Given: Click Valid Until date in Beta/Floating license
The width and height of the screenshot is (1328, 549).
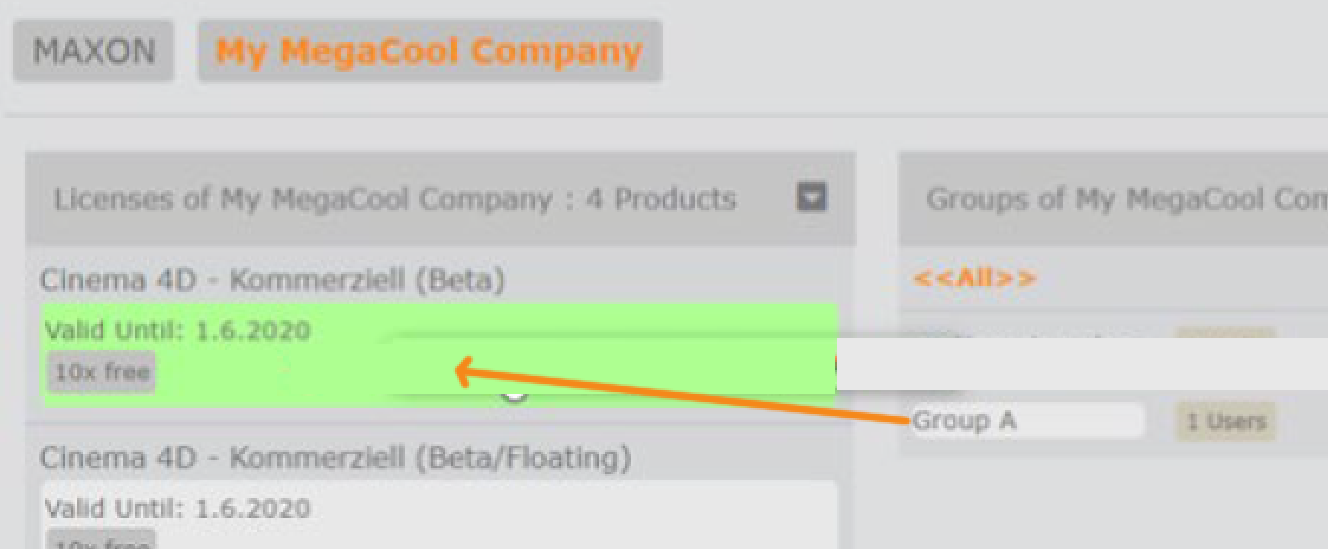Looking at the screenshot, I should tap(178, 508).
